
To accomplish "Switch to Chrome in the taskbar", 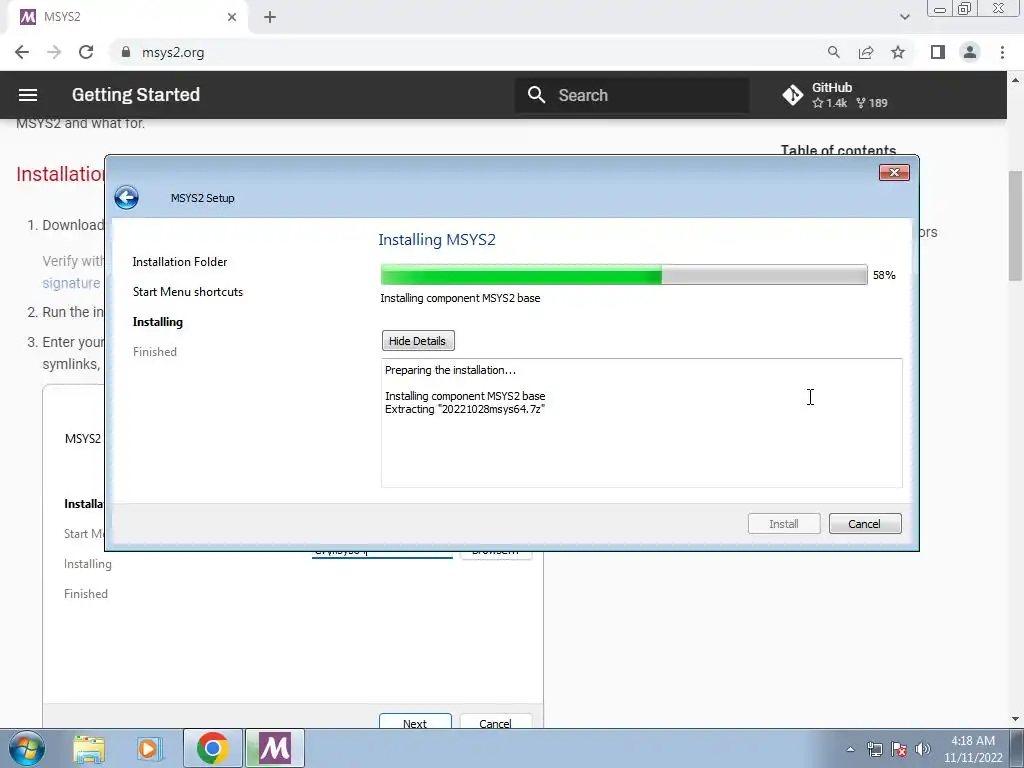I will pos(212,748).
